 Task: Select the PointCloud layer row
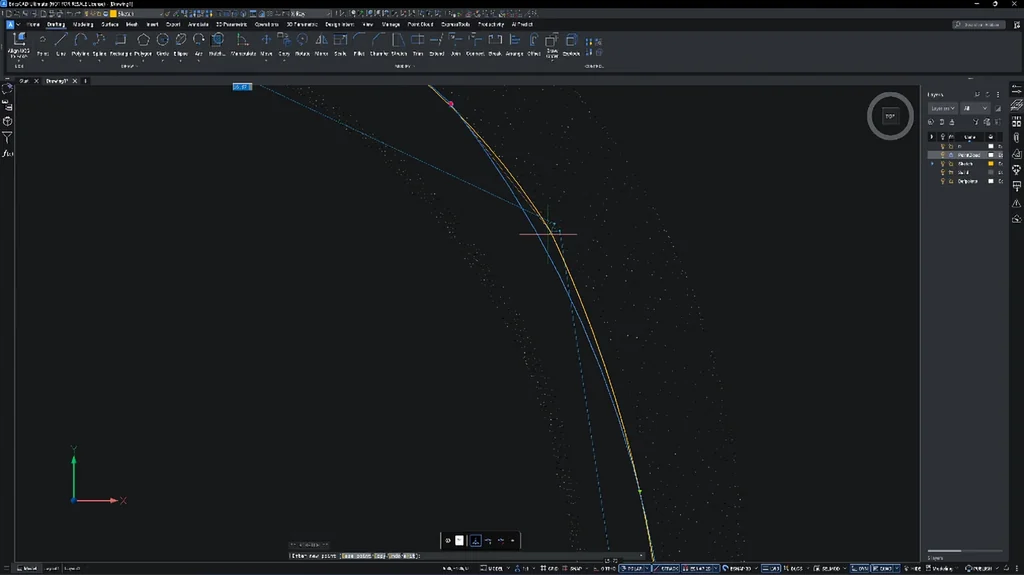coord(965,155)
